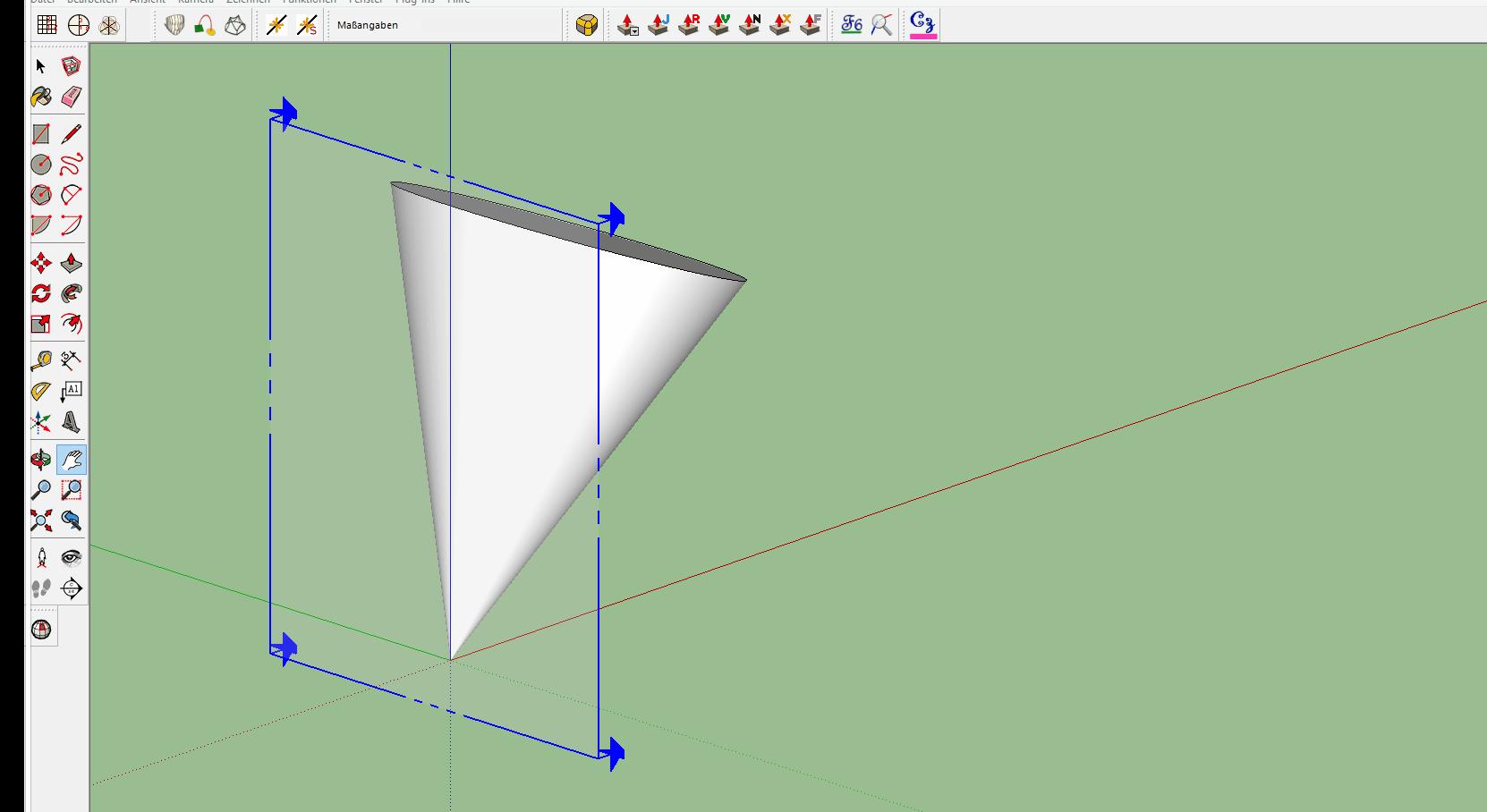
Task: Choose the Eraser tool
Action: tap(72, 97)
